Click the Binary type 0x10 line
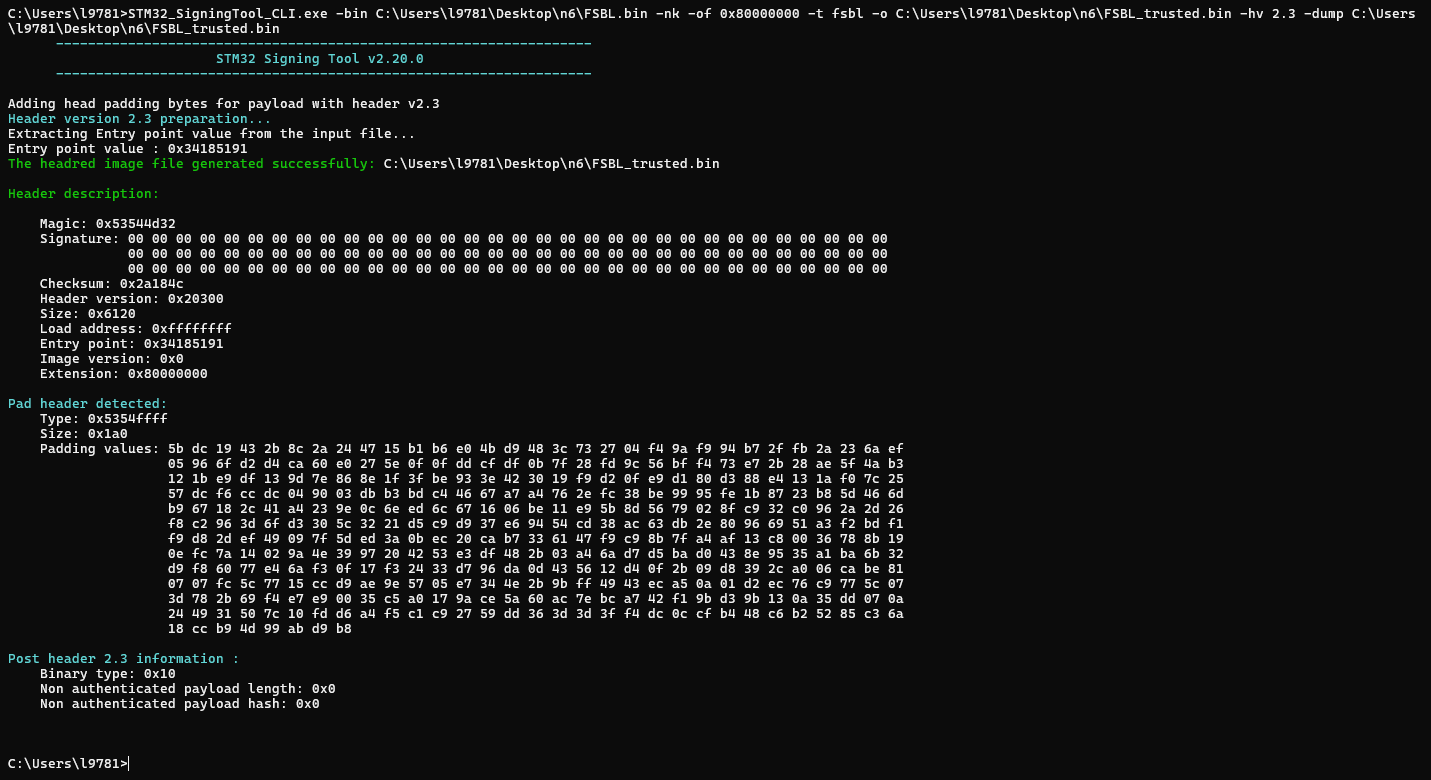This screenshot has width=1431, height=780. (x=107, y=674)
